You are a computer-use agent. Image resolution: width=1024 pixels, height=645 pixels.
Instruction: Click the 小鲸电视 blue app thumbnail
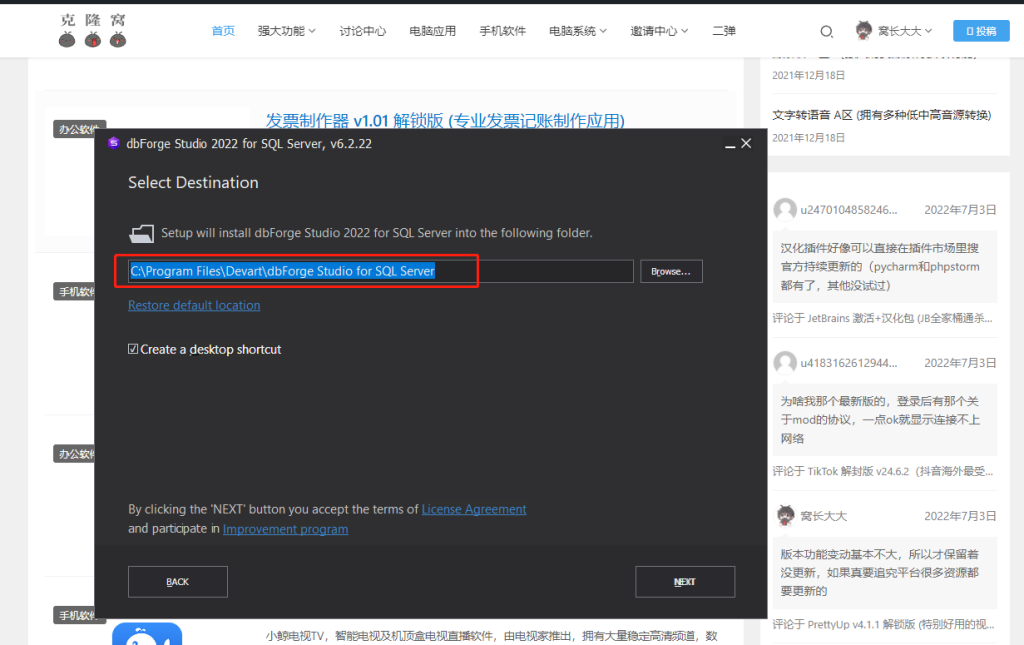(x=147, y=633)
